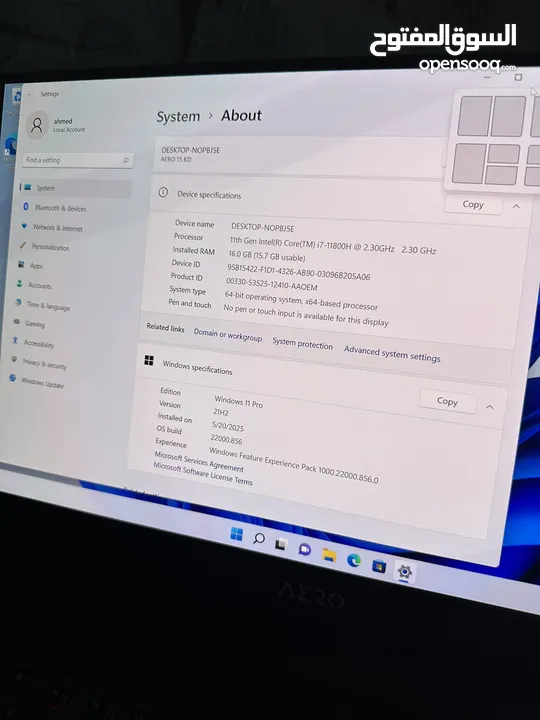Open Microsoft Store from taskbar
This screenshot has width=540, height=720.
tap(379, 566)
